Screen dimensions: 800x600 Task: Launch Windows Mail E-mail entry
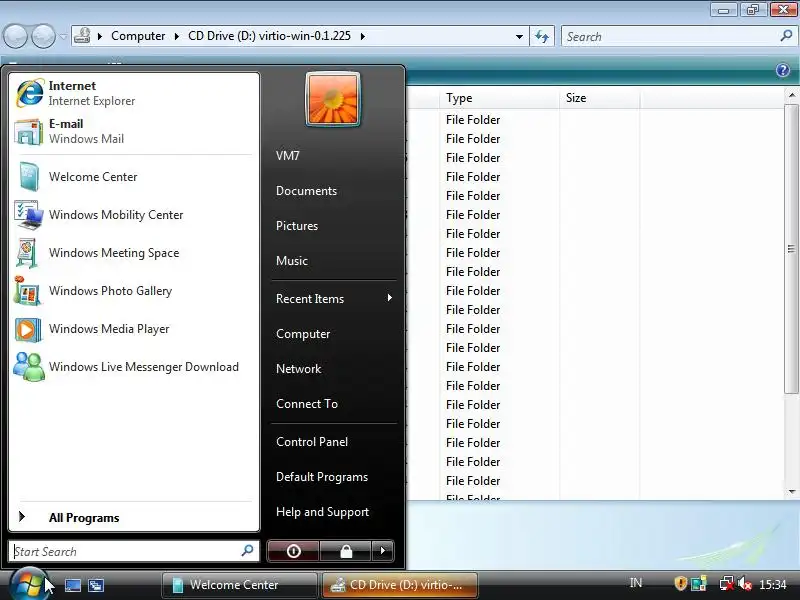click(134, 131)
